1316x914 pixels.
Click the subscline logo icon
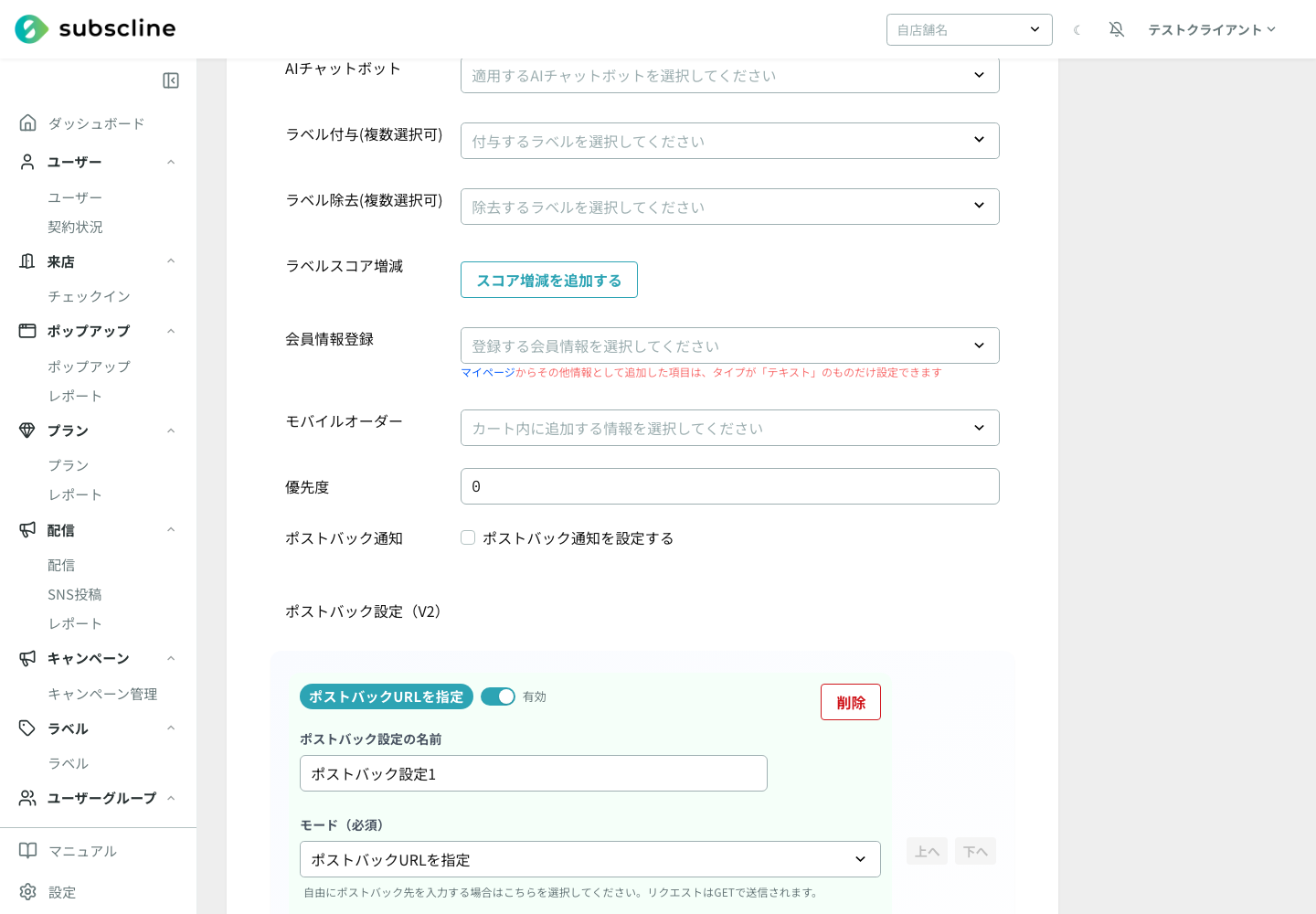[31, 29]
